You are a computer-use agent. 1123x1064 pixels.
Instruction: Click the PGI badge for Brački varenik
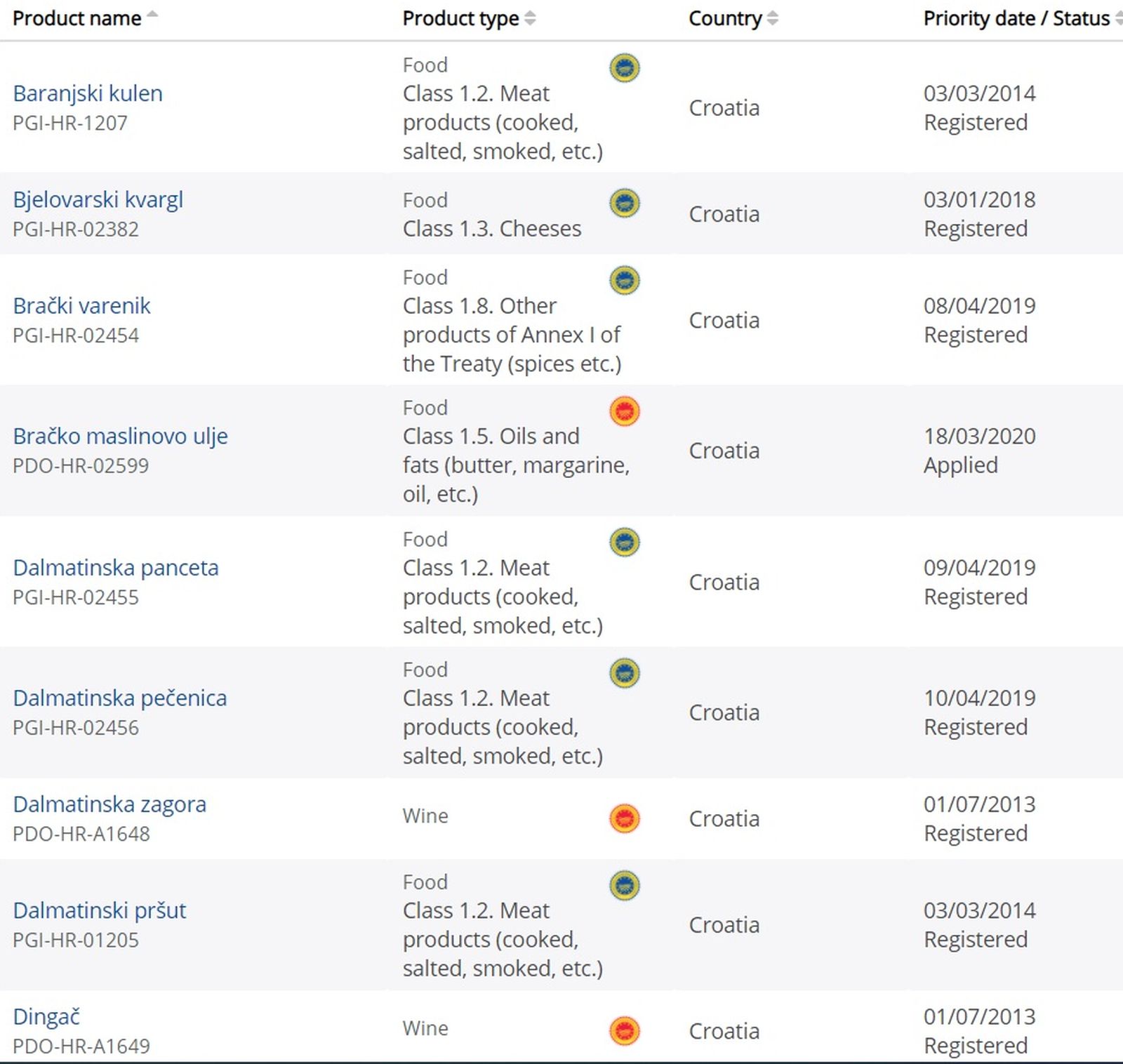[624, 281]
